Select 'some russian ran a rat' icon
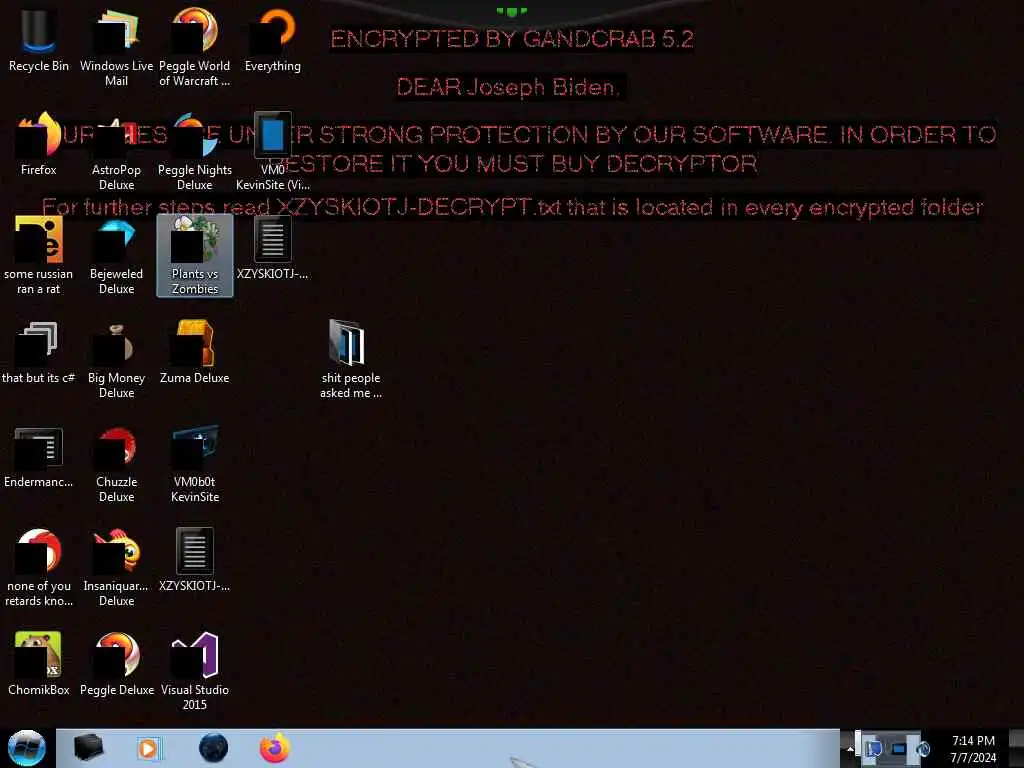Viewport: 1024px width, 768px height. [39, 255]
